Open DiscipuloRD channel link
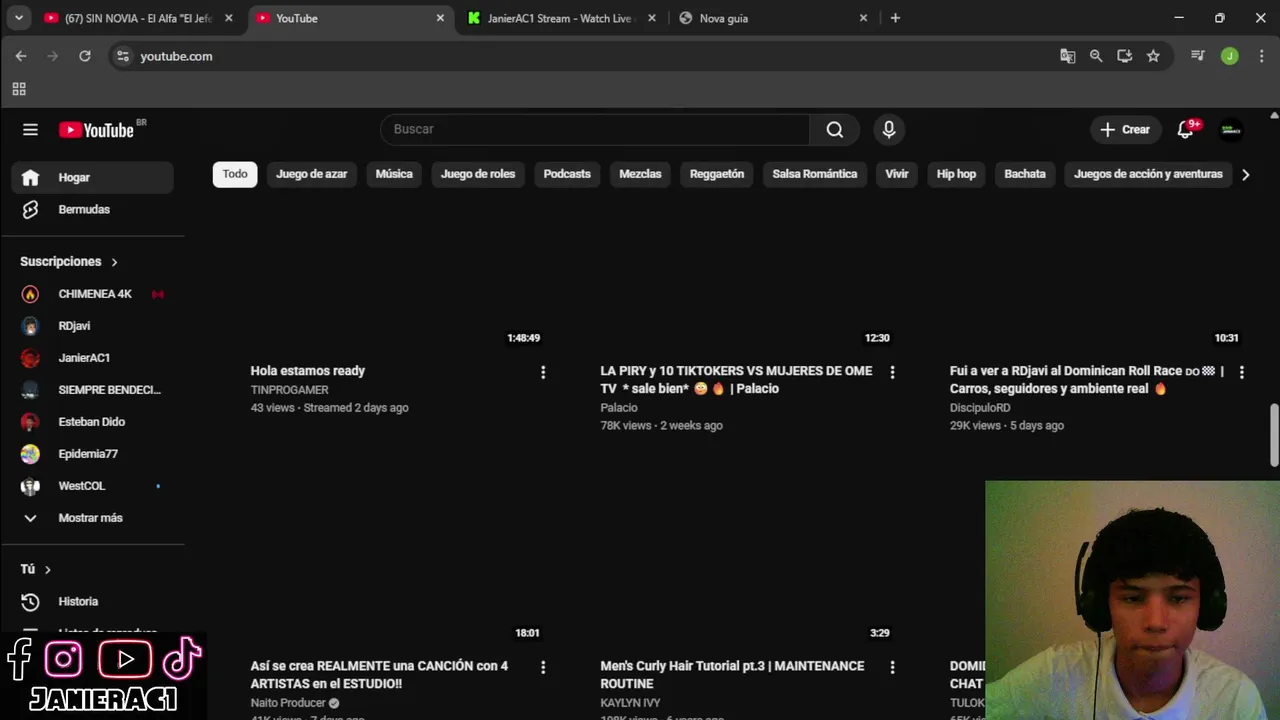This screenshot has width=1280, height=720. 980,408
